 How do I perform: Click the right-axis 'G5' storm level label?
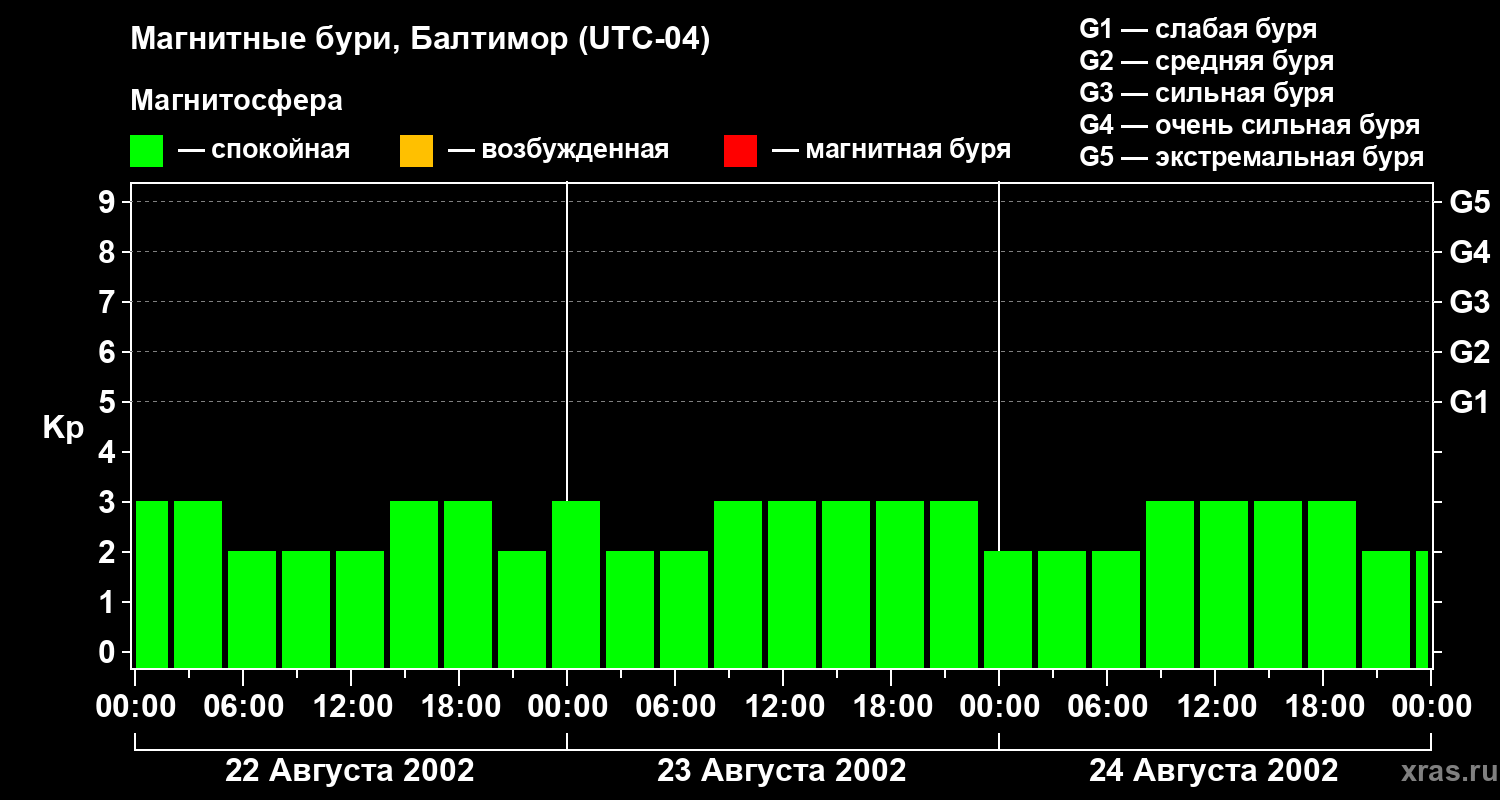click(1469, 202)
